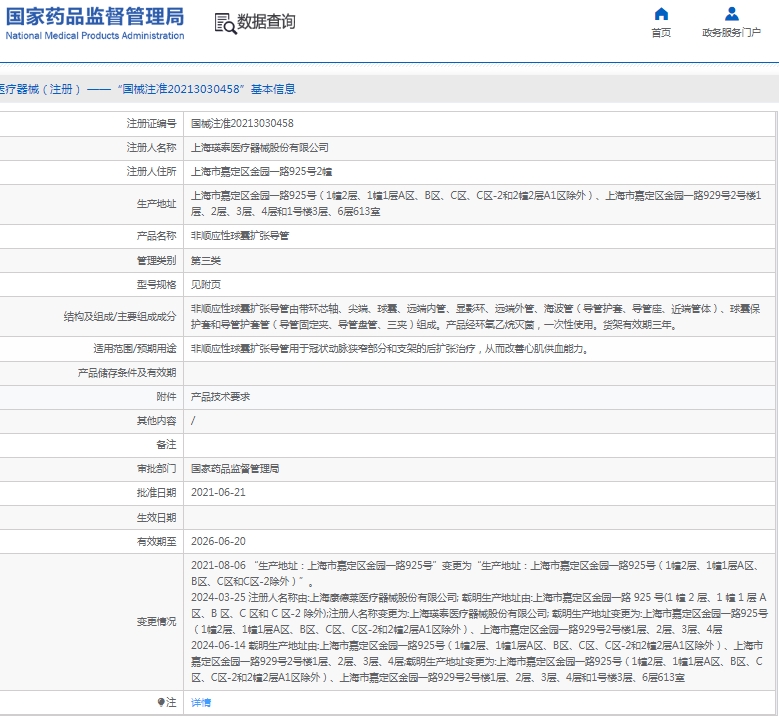Viewport: 779px width, 718px height.
Task: Click the 政务服务门户 text link
Action: (731, 33)
